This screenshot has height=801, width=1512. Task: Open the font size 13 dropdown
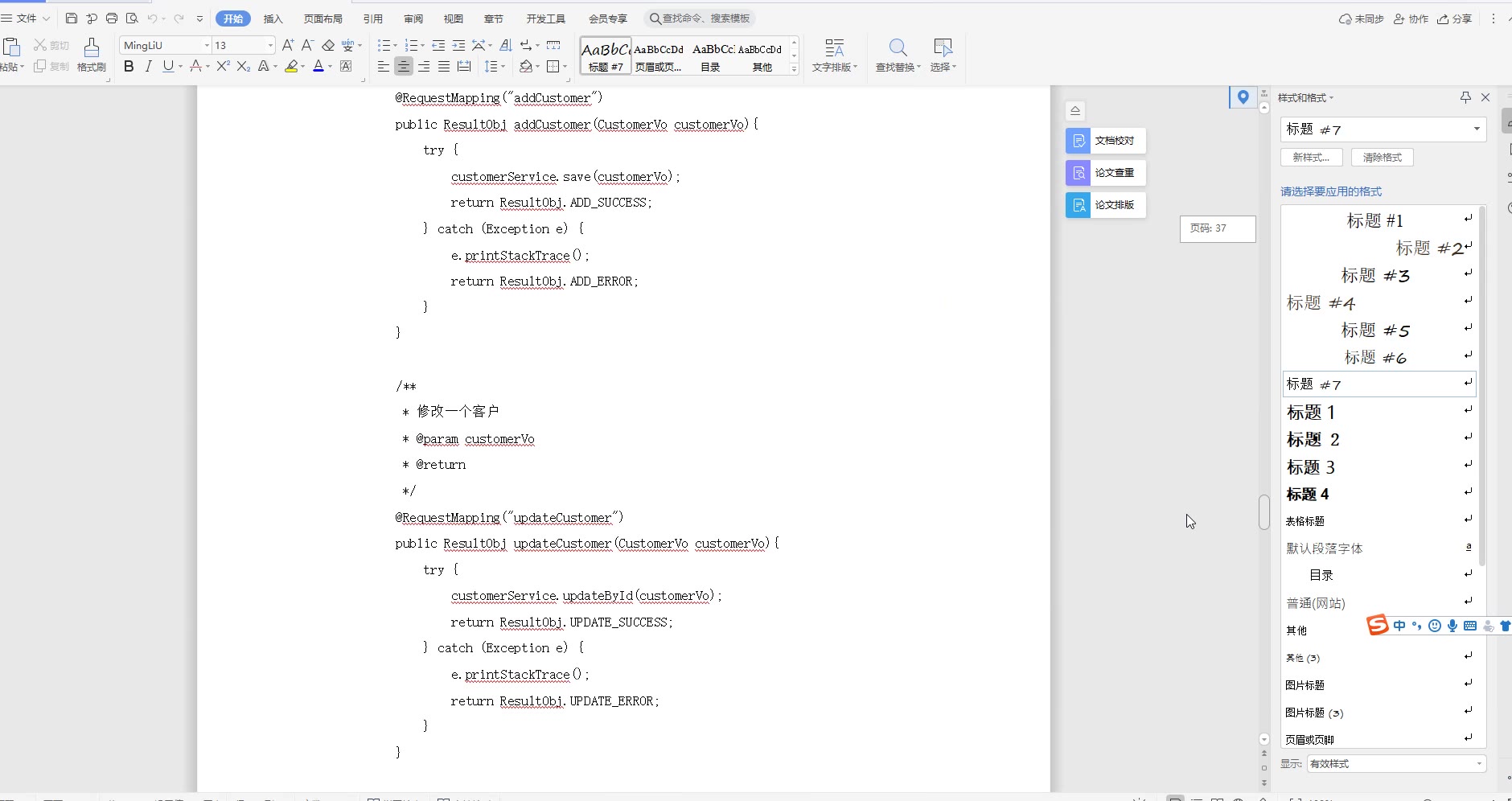[270, 45]
